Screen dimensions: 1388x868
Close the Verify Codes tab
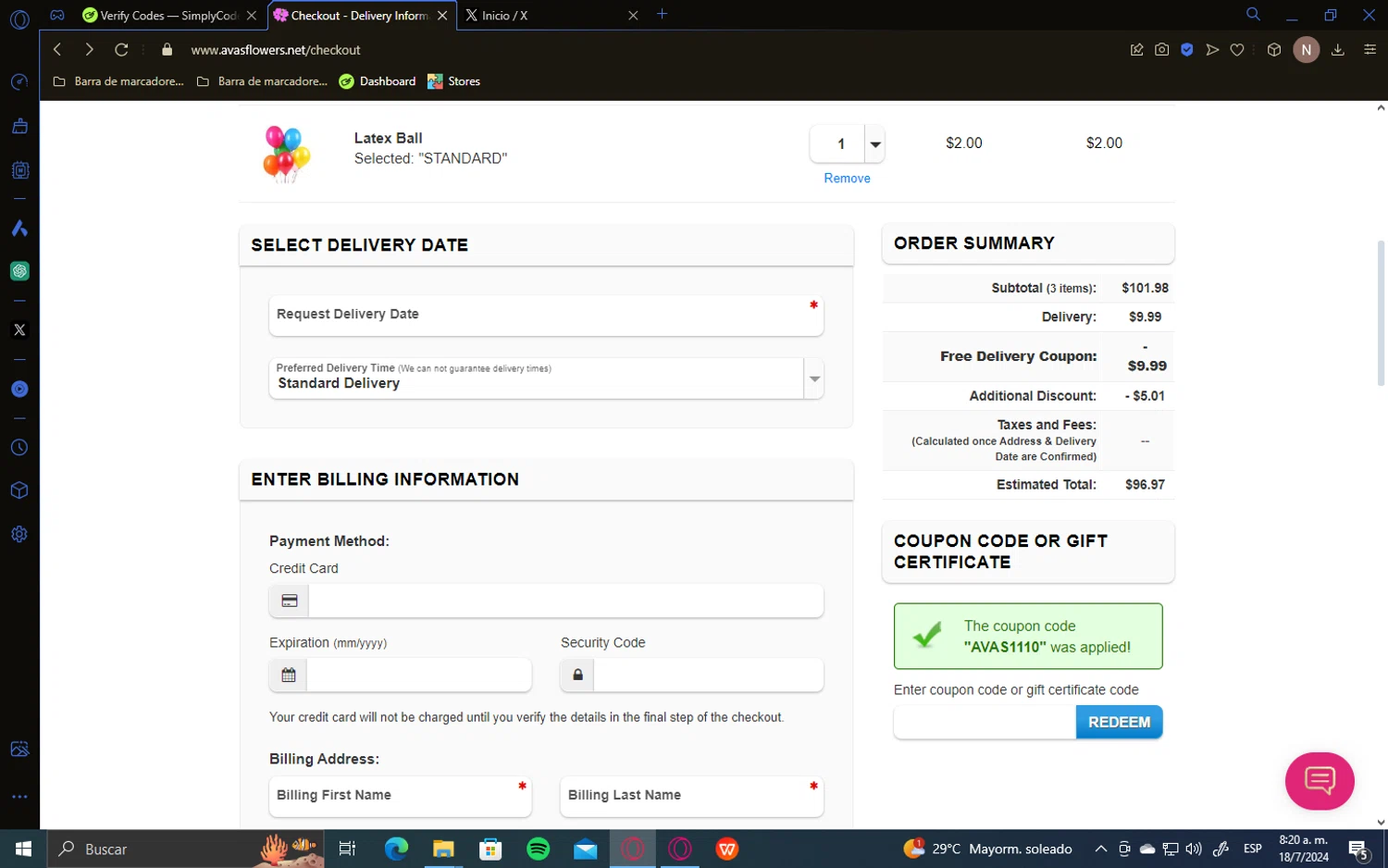point(252,16)
